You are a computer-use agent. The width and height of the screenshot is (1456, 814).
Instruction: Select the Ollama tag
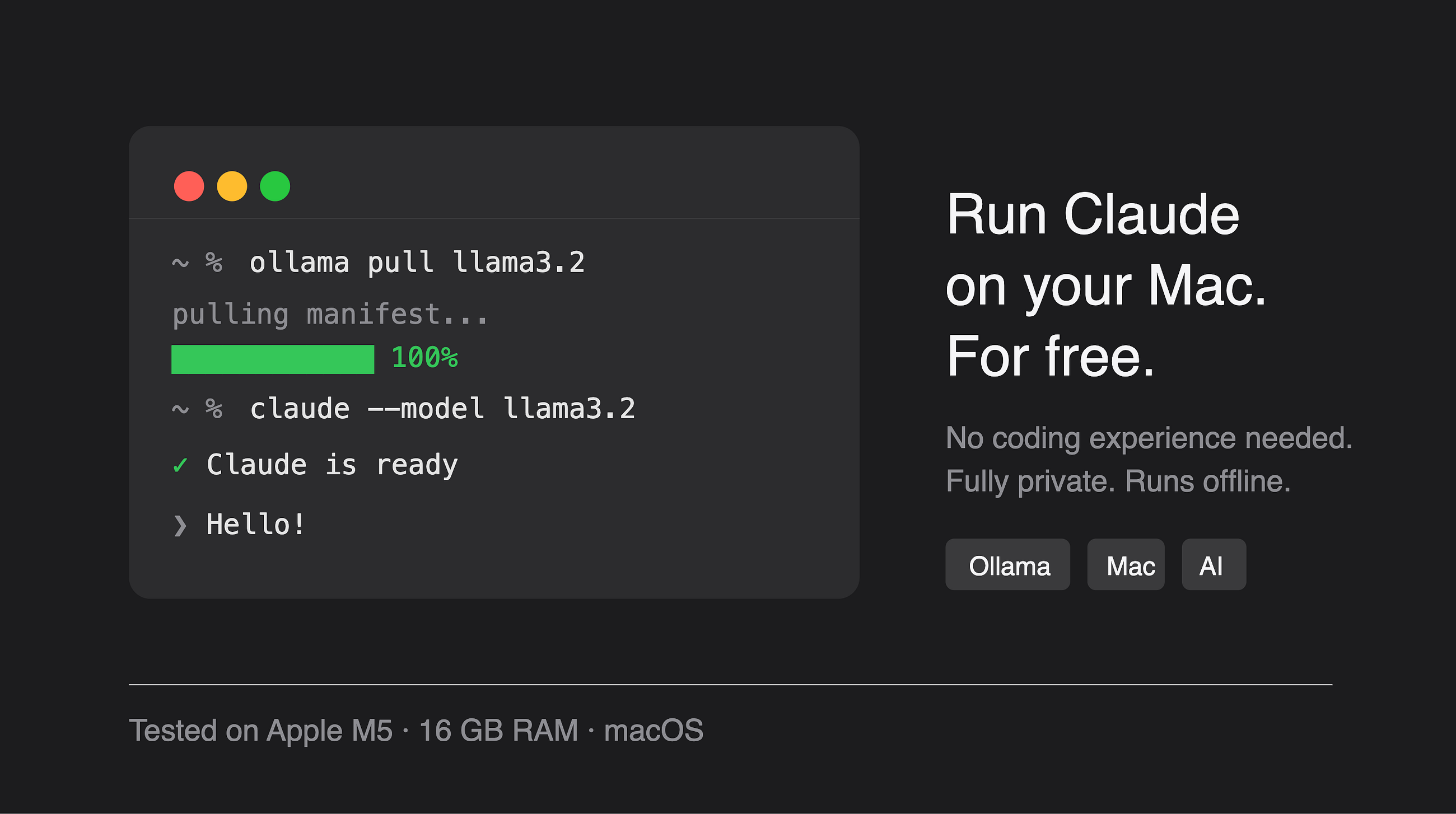click(x=1007, y=564)
